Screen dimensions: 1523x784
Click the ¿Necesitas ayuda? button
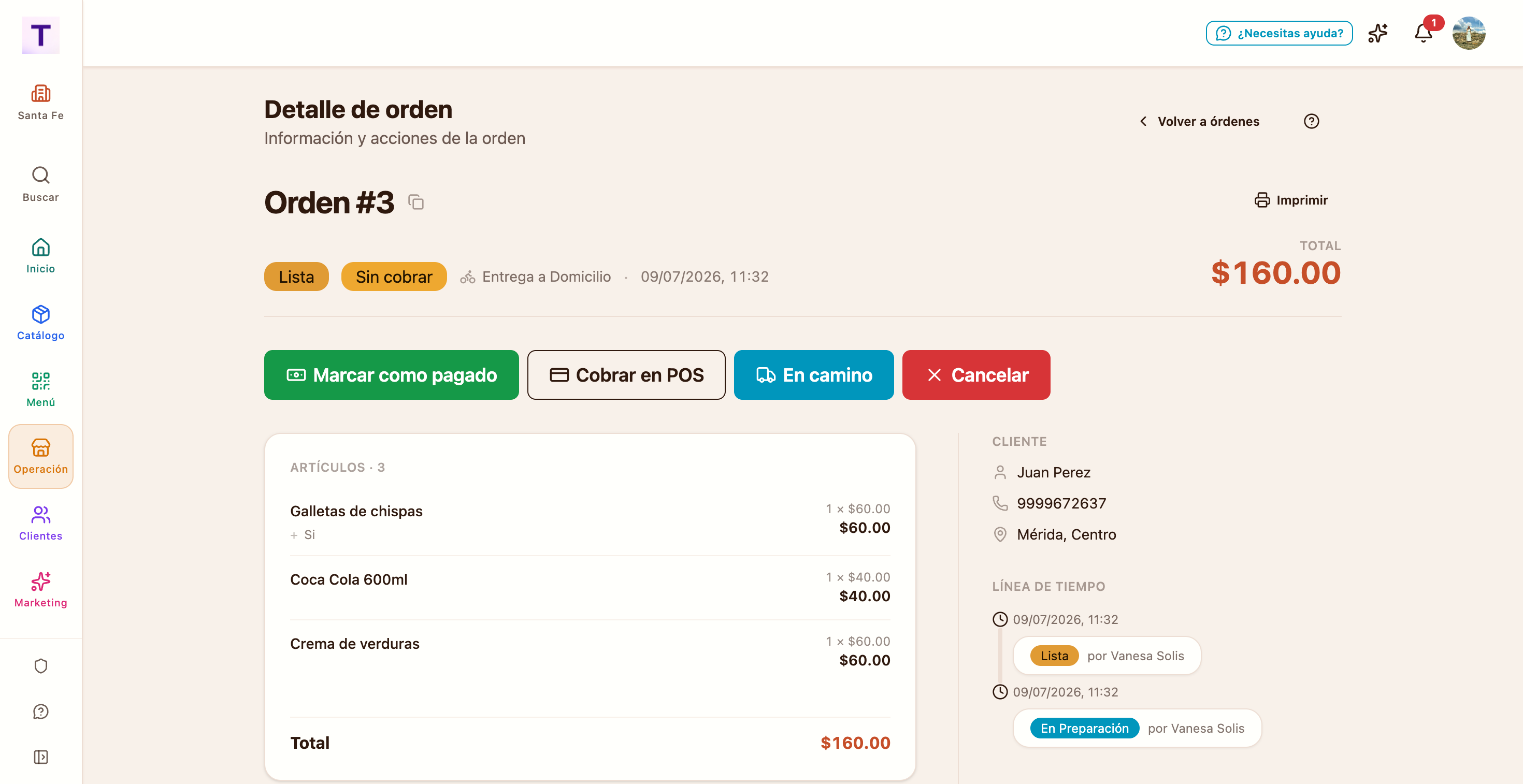(1279, 33)
